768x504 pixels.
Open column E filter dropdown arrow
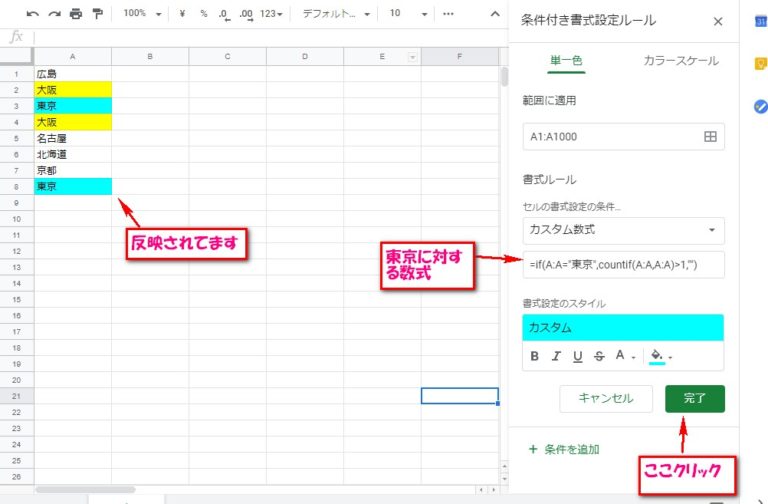tap(412, 57)
